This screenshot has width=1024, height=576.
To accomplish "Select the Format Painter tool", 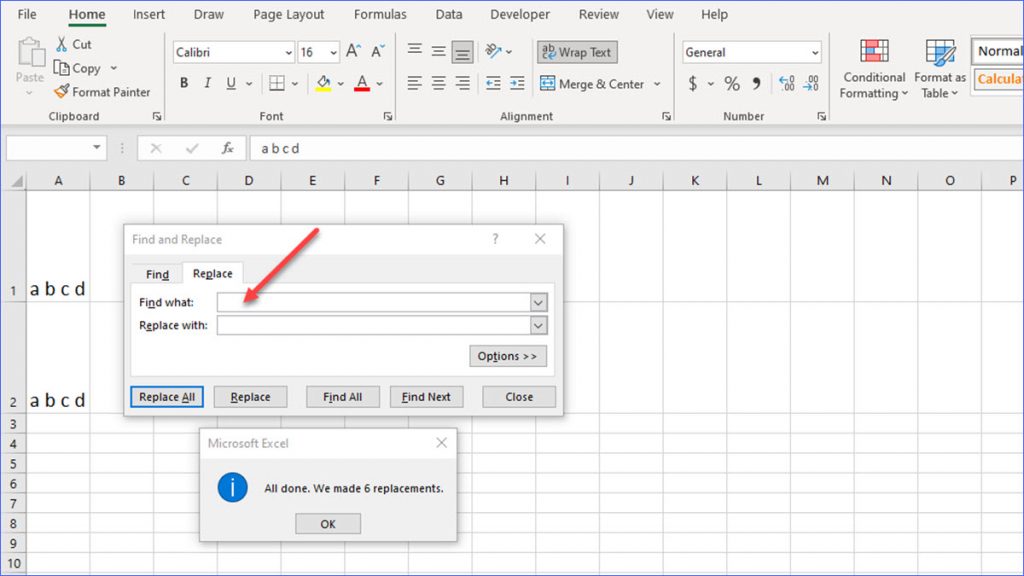I will [103, 91].
